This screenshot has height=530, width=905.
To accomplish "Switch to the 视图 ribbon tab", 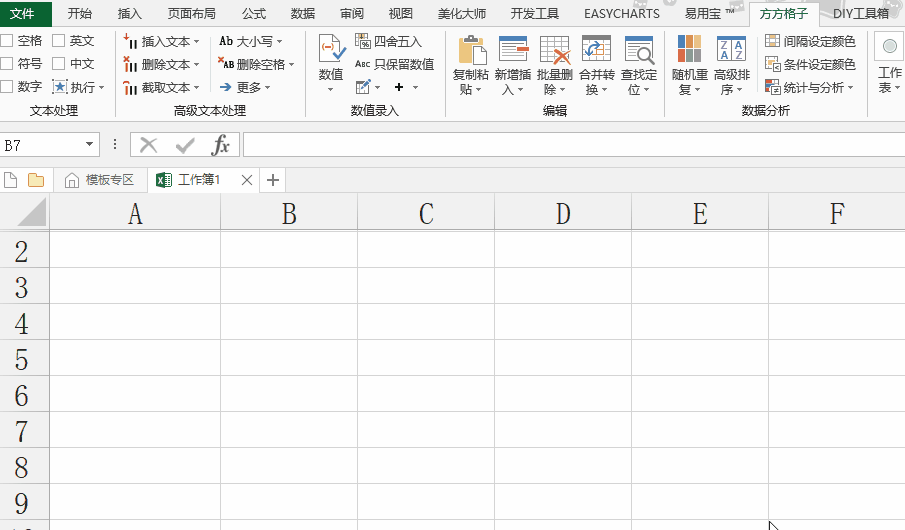I will pyautogui.click(x=401, y=13).
